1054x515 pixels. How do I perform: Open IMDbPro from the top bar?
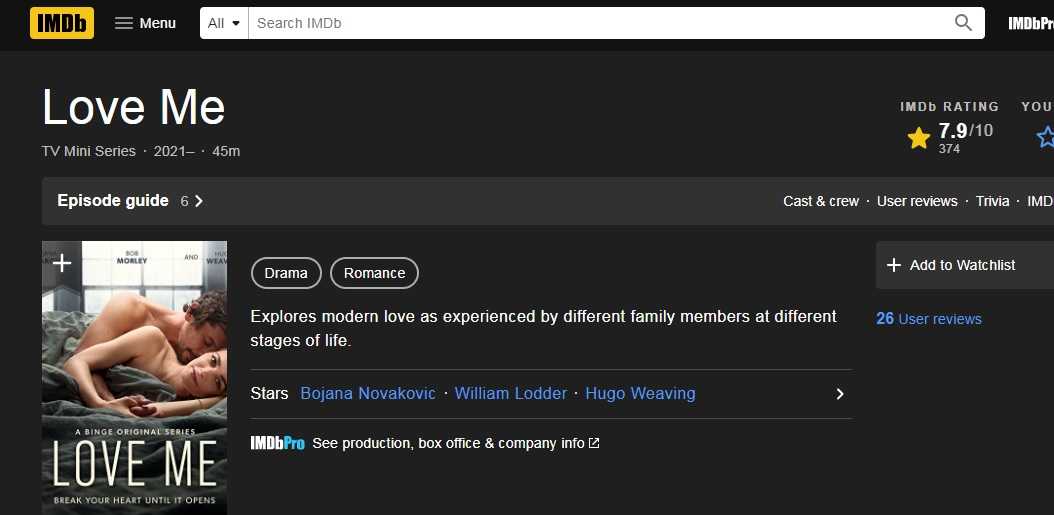pos(1030,23)
